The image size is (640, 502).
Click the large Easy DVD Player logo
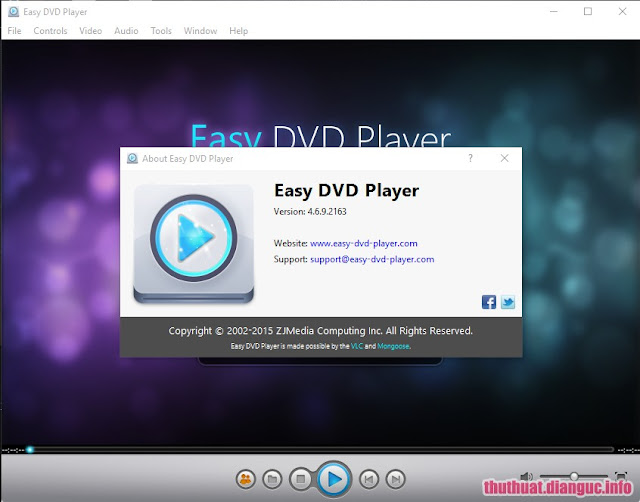tap(193, 244)
